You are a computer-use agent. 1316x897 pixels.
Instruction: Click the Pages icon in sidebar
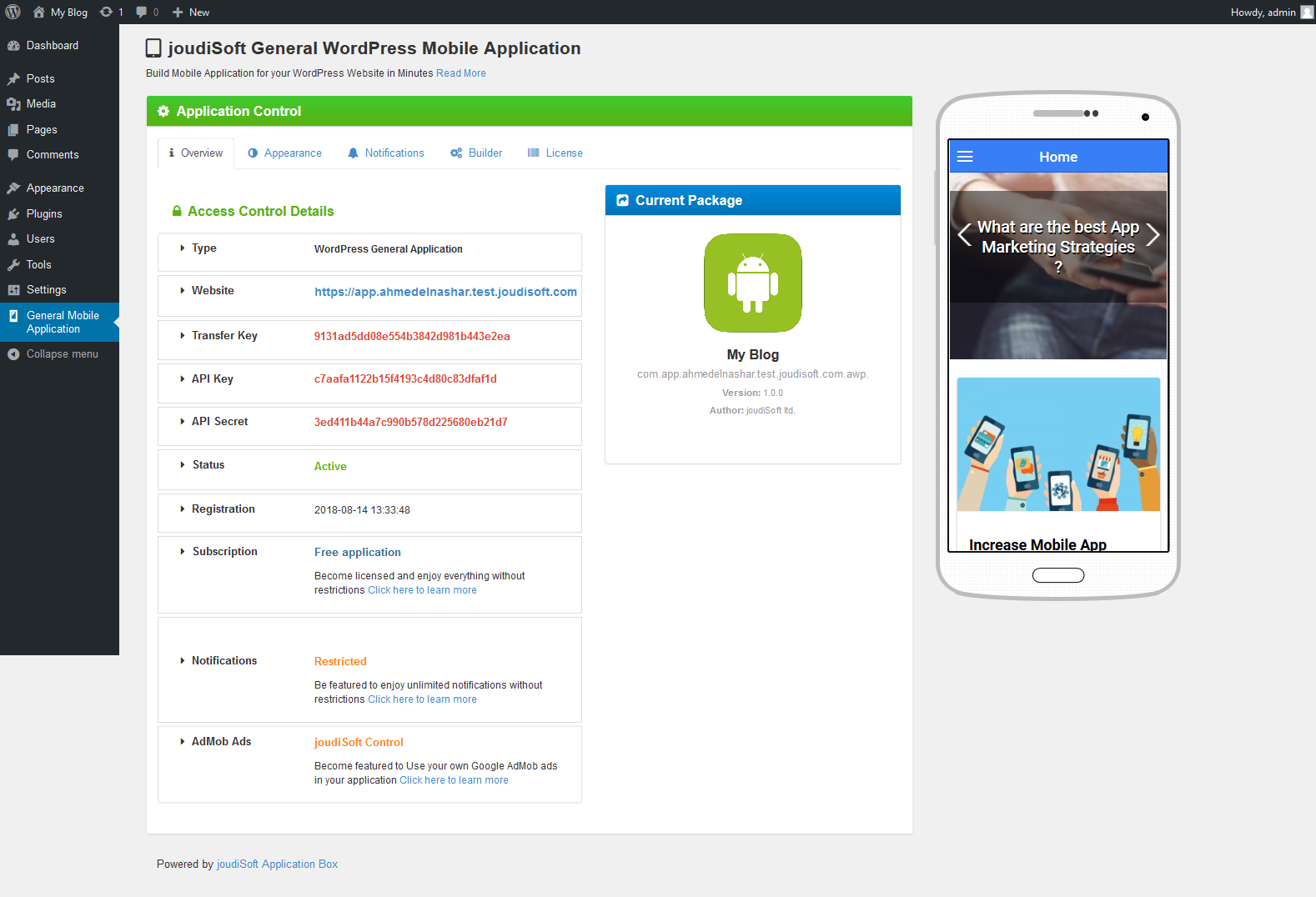[x=13, y=130]
